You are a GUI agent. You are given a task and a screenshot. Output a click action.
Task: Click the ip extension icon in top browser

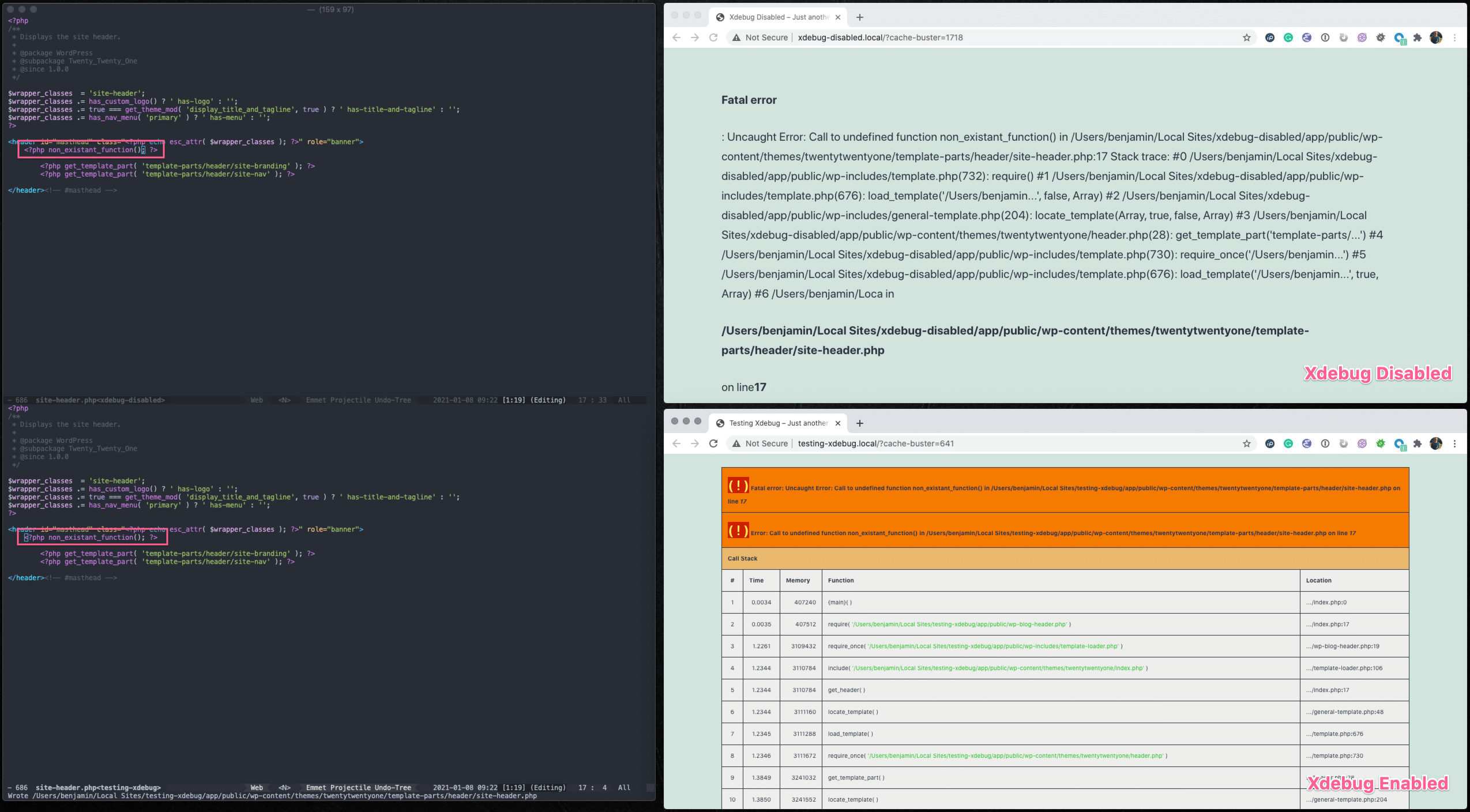(1269, 37)
